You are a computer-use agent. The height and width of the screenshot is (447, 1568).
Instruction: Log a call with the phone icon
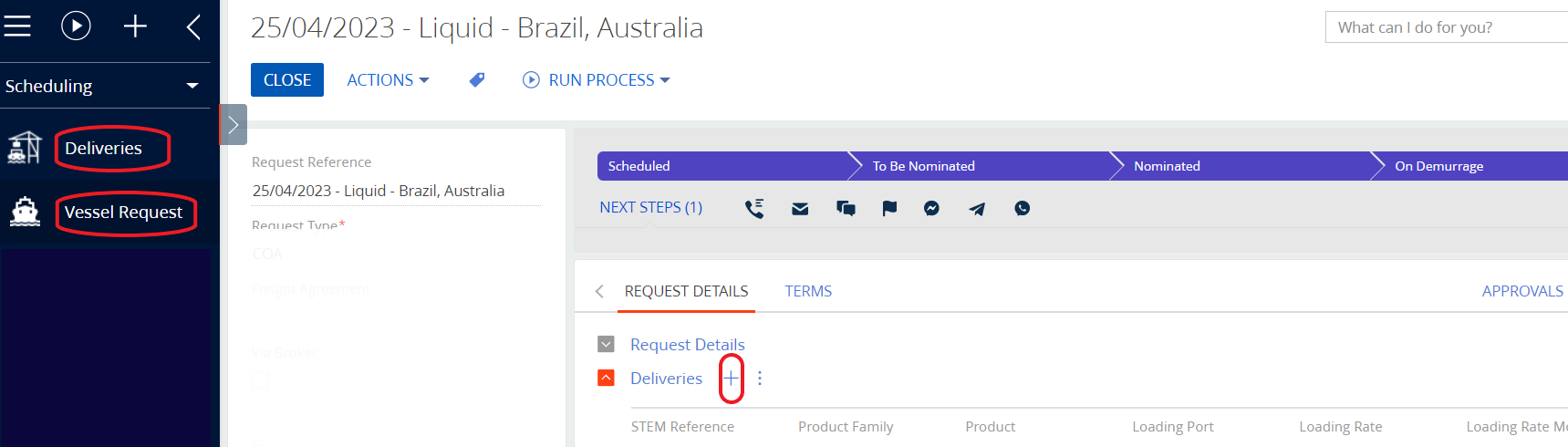tap(754, 208)
